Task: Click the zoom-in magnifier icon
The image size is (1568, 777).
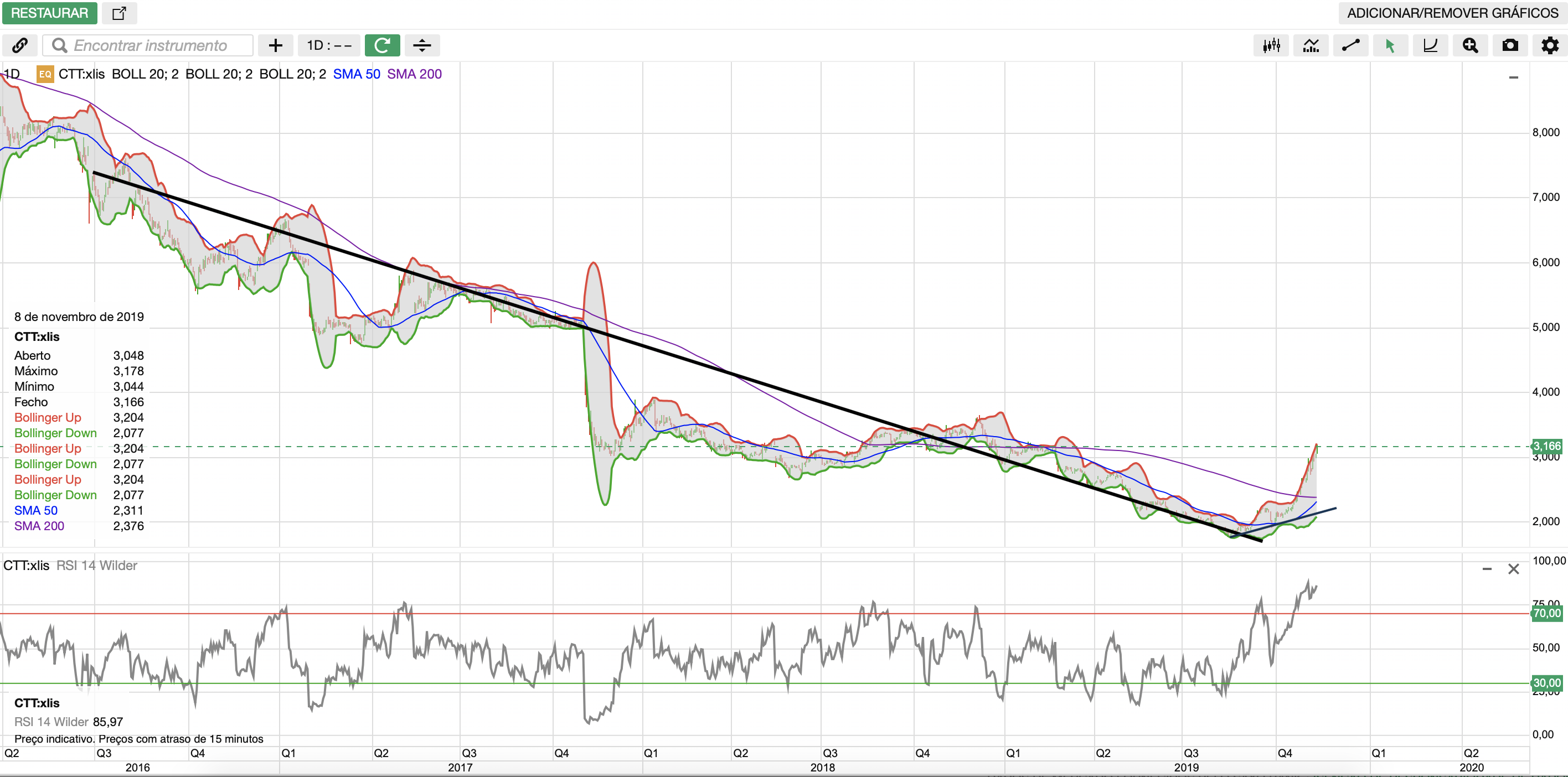Action: point(1470,45)
